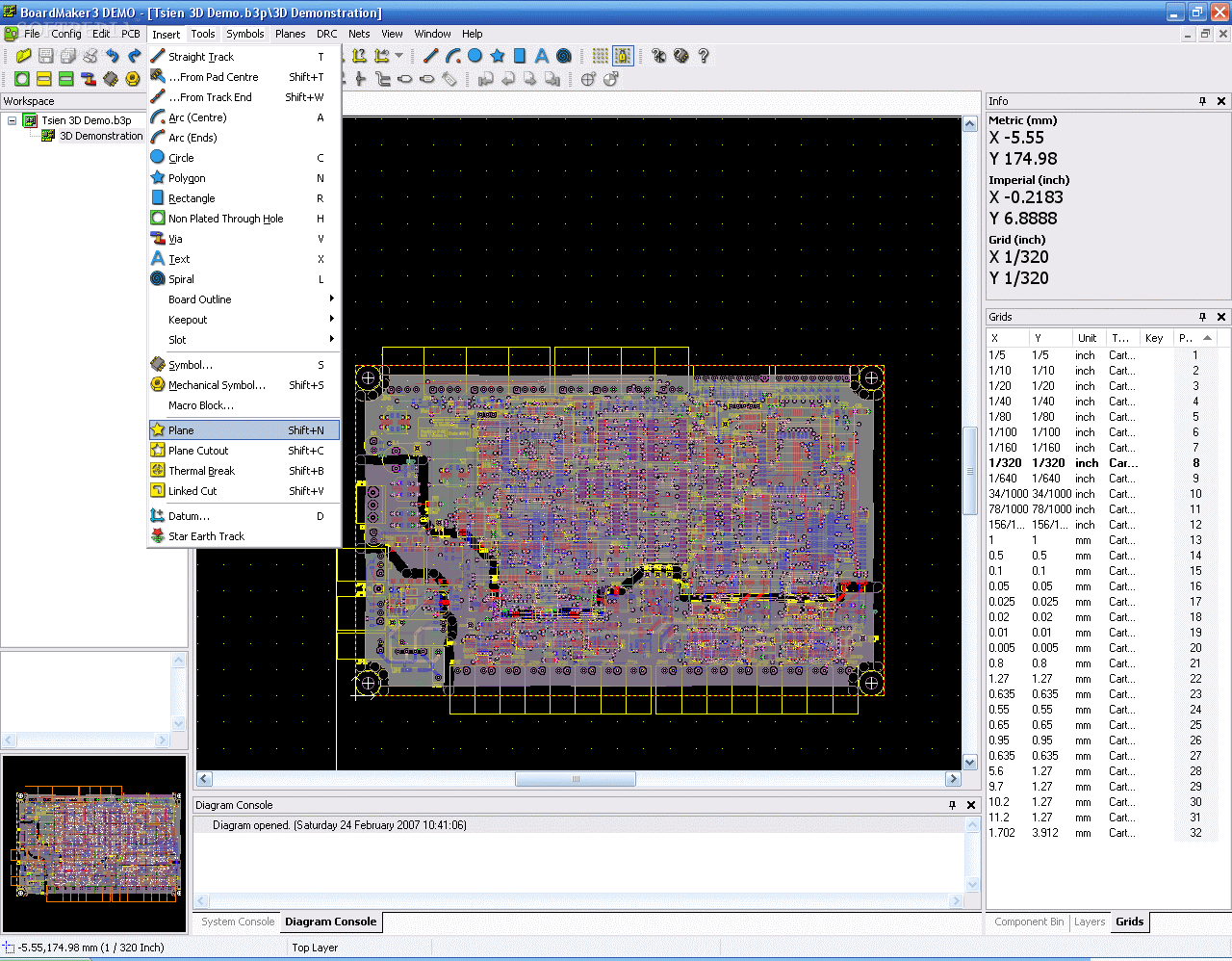Viewport: 1232px width, 961px height.
Task: Choose Arc (Ends) from Insert menu
Action: pos(244,138)
